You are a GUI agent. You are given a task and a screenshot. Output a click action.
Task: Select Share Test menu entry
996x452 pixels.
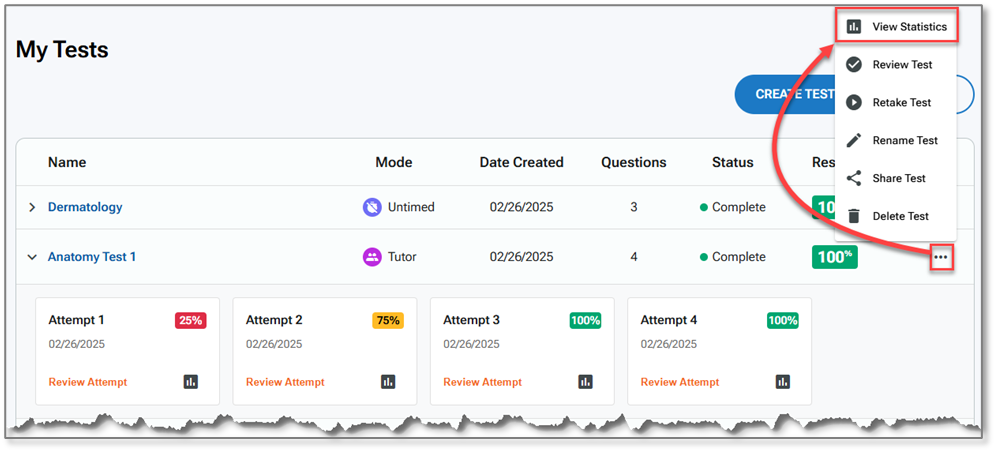[x=899, y=178]
